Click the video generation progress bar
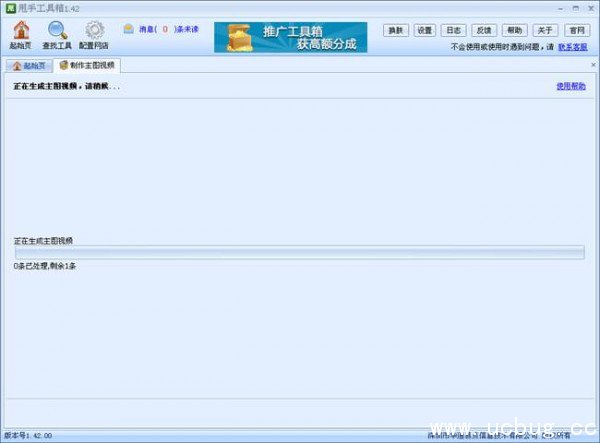This screenshot has height=443, width=600. pos(298,253)
